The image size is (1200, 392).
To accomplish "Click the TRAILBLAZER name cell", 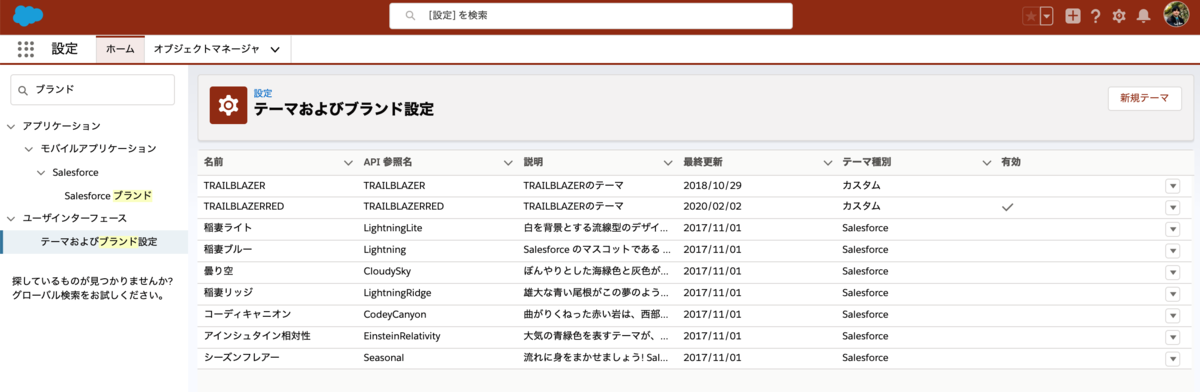I will (234, 186).
